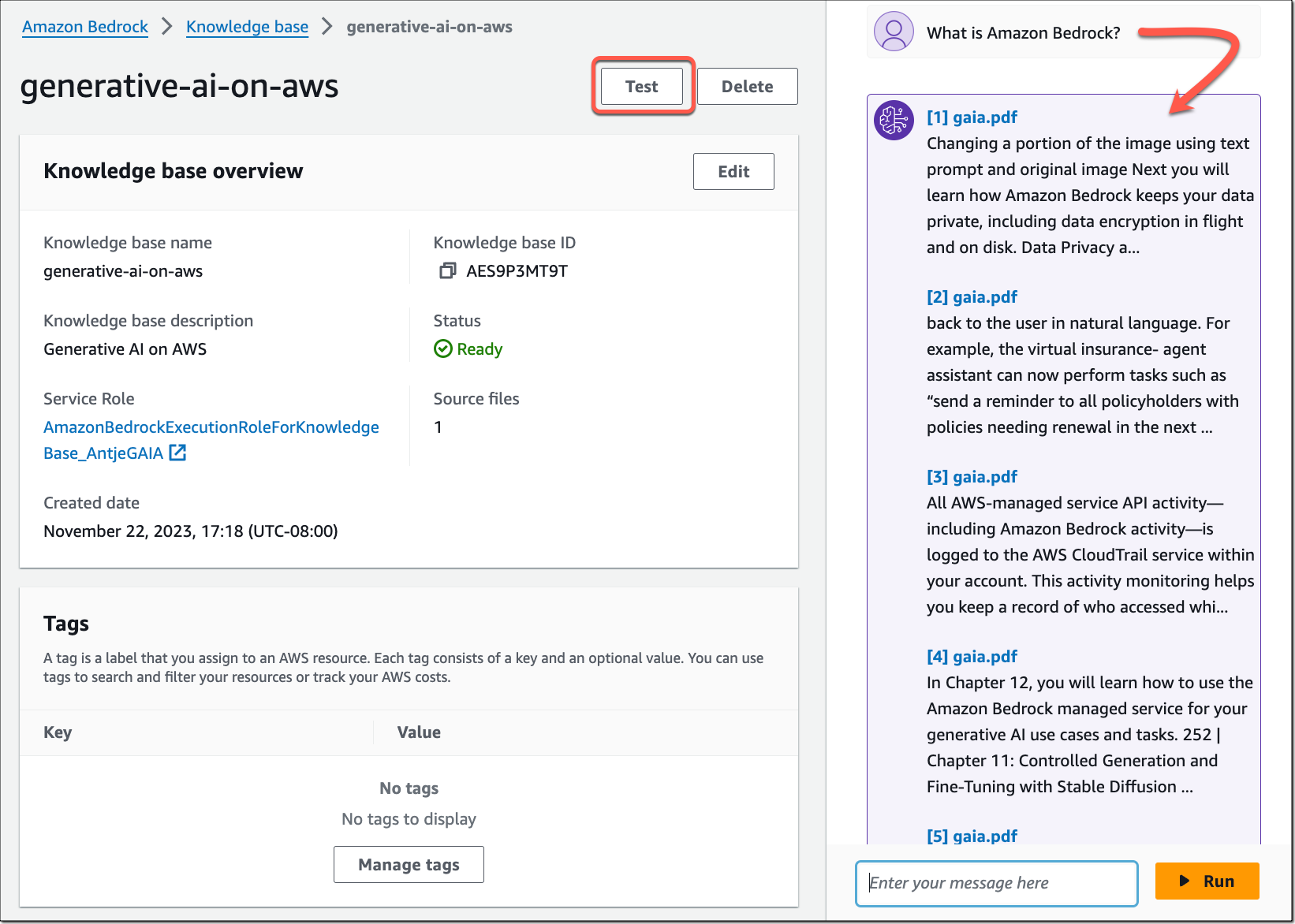Open source citation [1] gaia.pdf
This screenshot has height=924, width=1295.
tap(972, 117)
